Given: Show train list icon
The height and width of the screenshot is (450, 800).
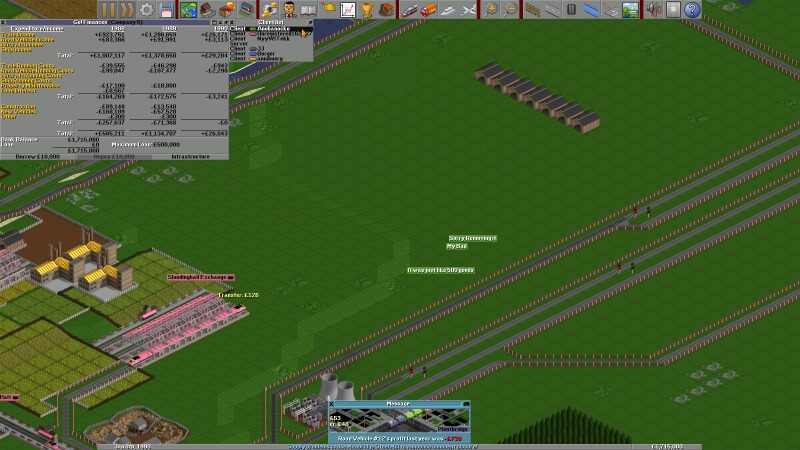Looking at the screenshot, I should tap(409, 9).
